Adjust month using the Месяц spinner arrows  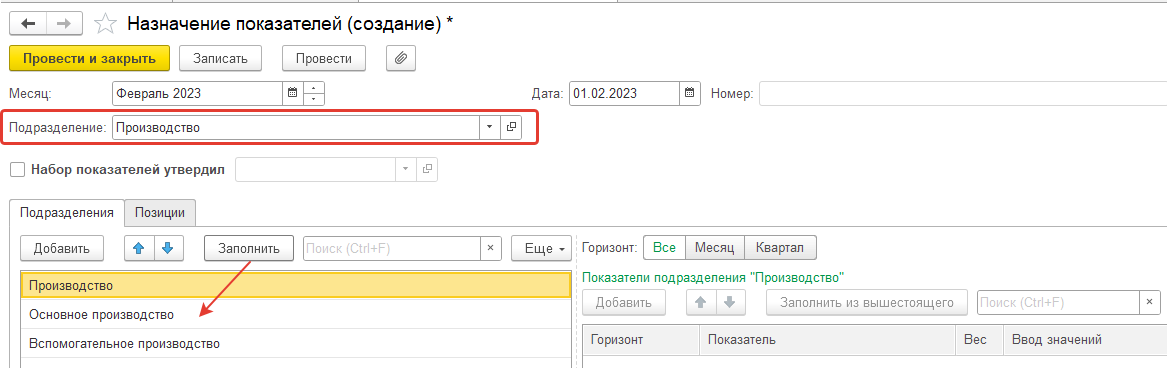313,94
